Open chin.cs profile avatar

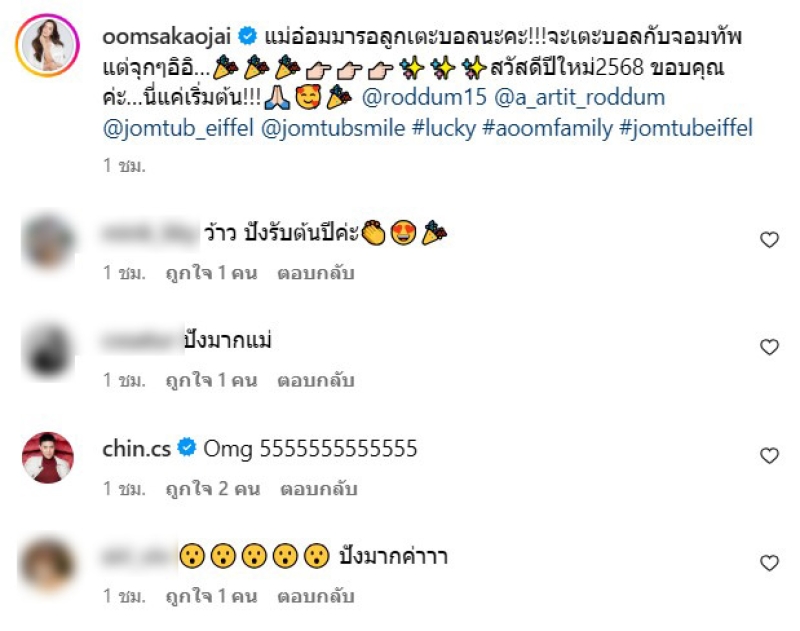pos(47,458)
